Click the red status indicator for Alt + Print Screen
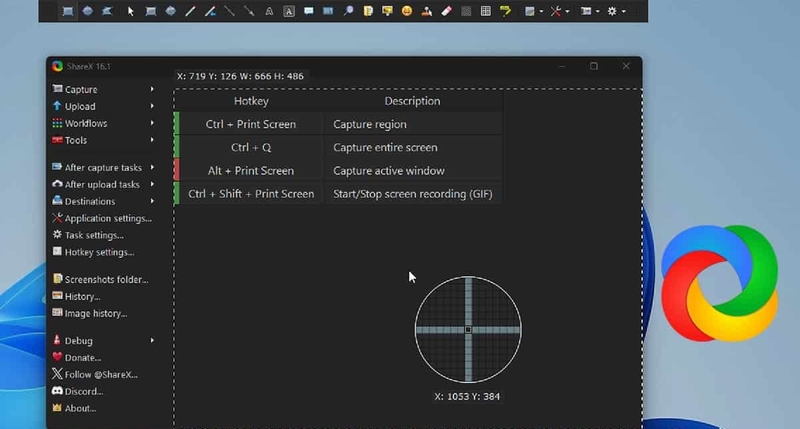Image resolution: width=800 pixels, height=429 pixels. 177,170
